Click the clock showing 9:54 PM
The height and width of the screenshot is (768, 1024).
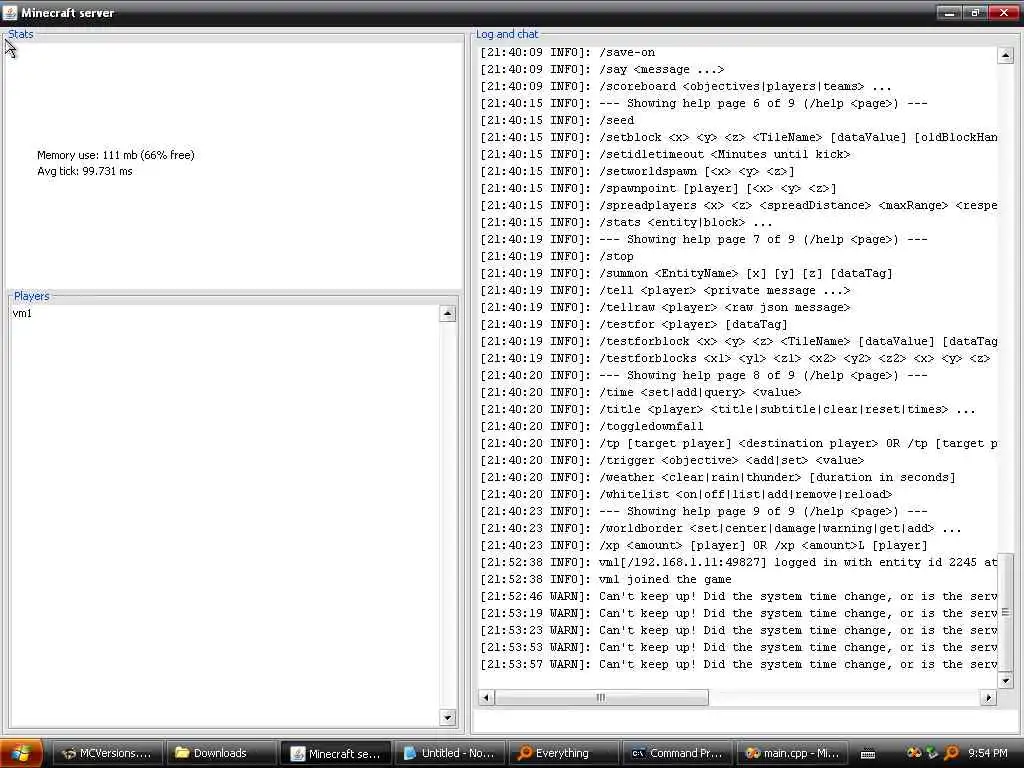(988, 753)
